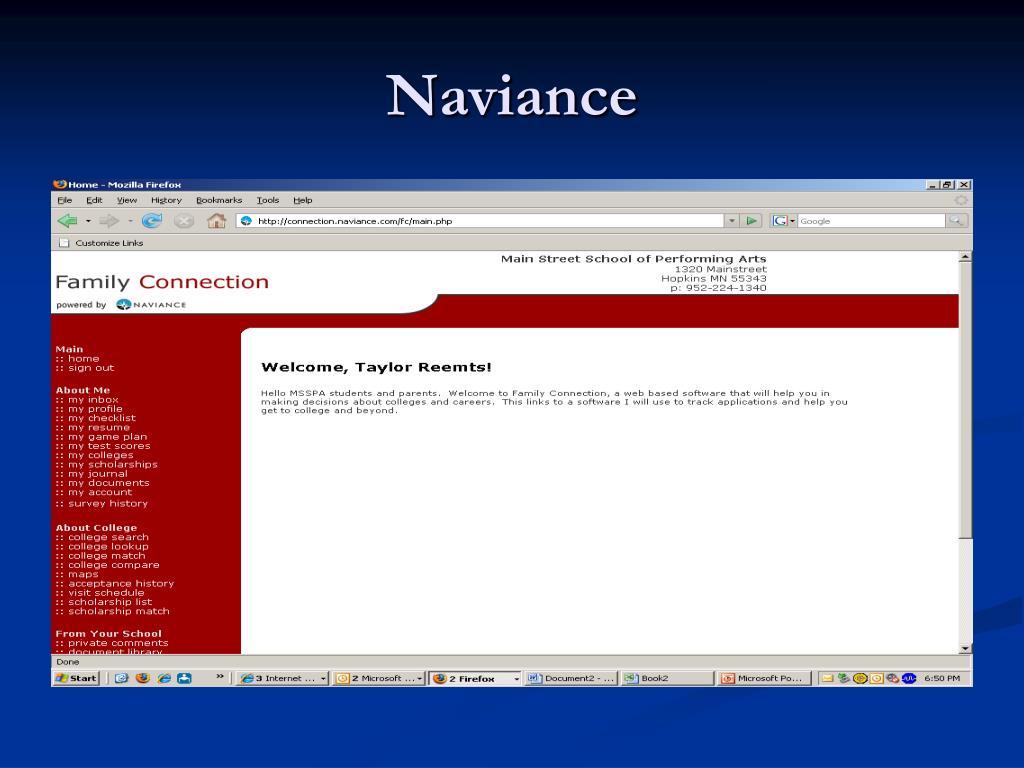Open the forward history dropdown arrow
Viewport: 1024px width, 768px height.
130,221
